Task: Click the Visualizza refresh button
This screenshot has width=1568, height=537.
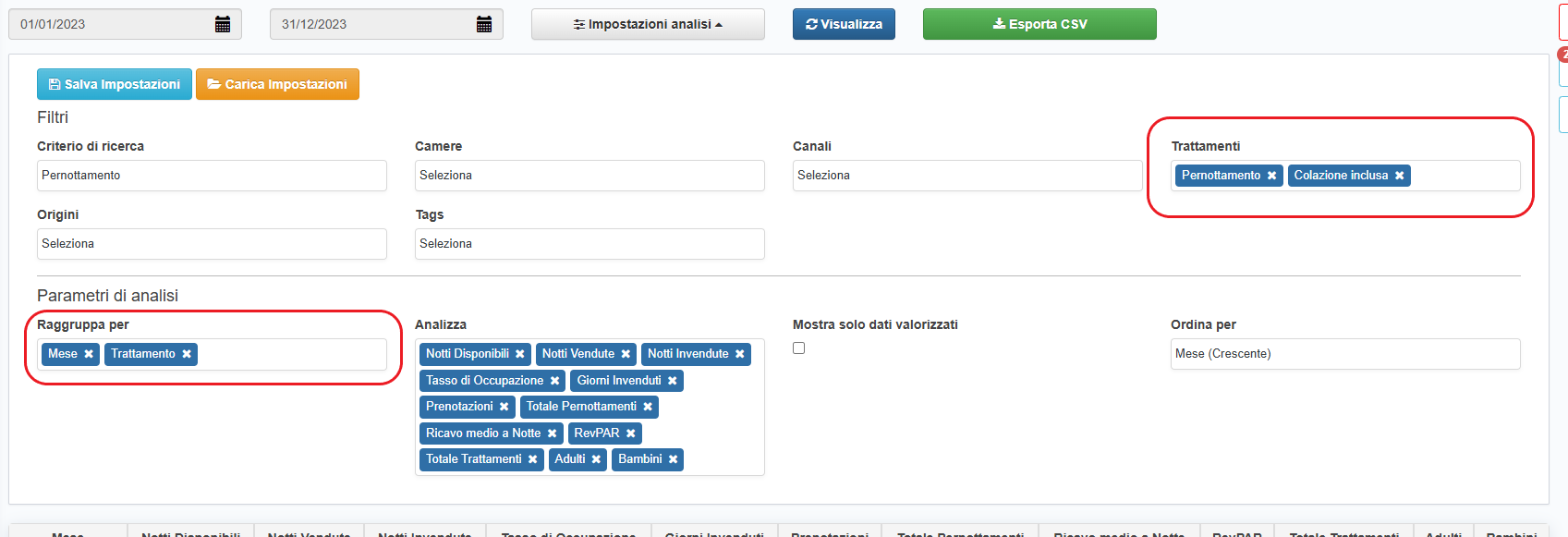Action: coord(844,24)
